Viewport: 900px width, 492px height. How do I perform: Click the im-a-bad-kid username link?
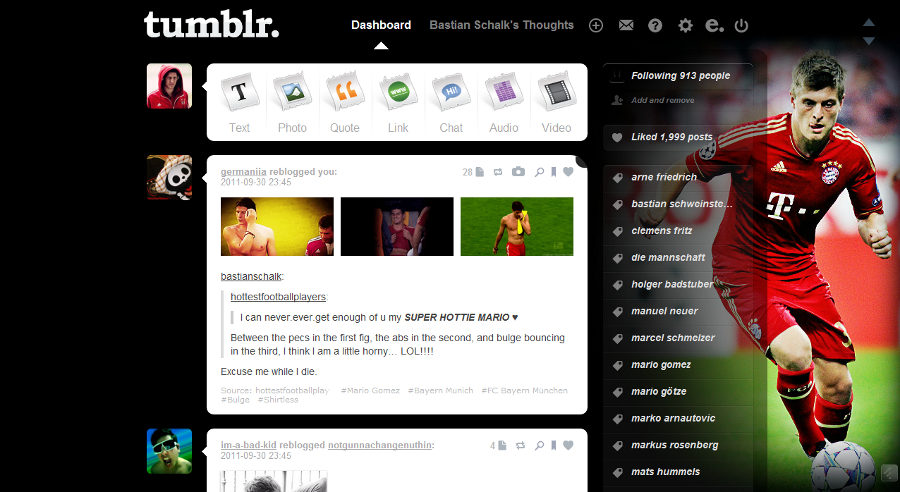point(248,445)
